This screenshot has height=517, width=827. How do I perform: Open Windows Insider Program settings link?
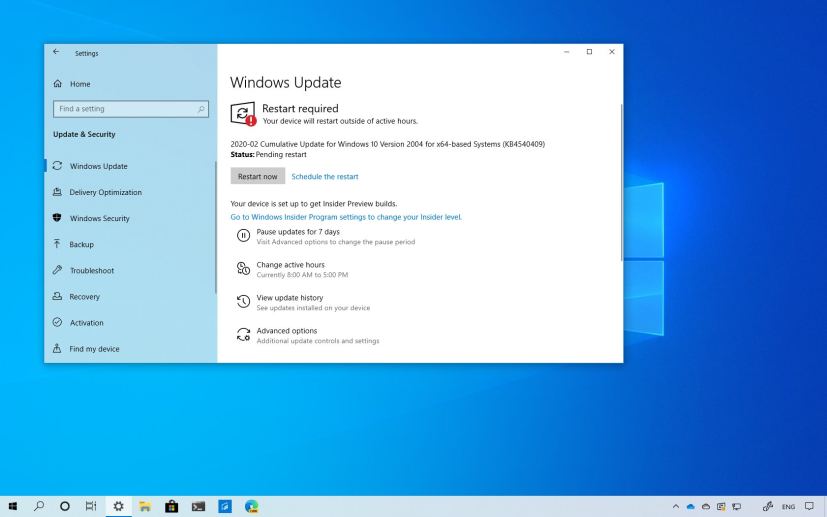346,217
